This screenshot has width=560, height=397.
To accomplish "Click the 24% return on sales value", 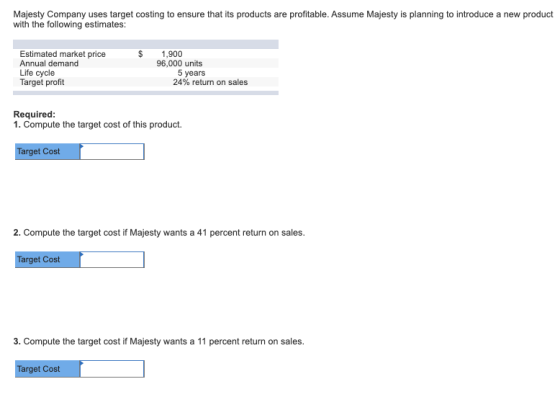I will 210,82.
